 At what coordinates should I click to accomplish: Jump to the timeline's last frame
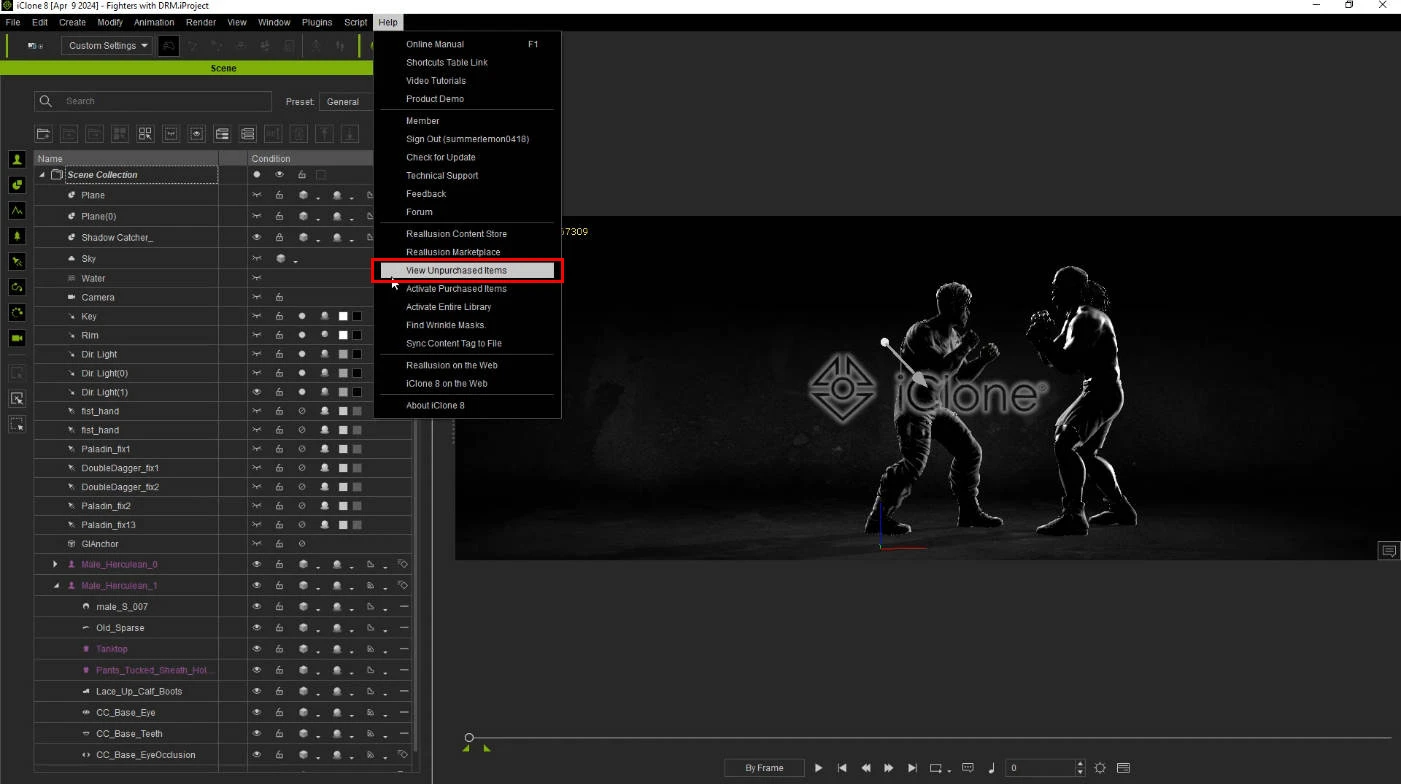912,768
